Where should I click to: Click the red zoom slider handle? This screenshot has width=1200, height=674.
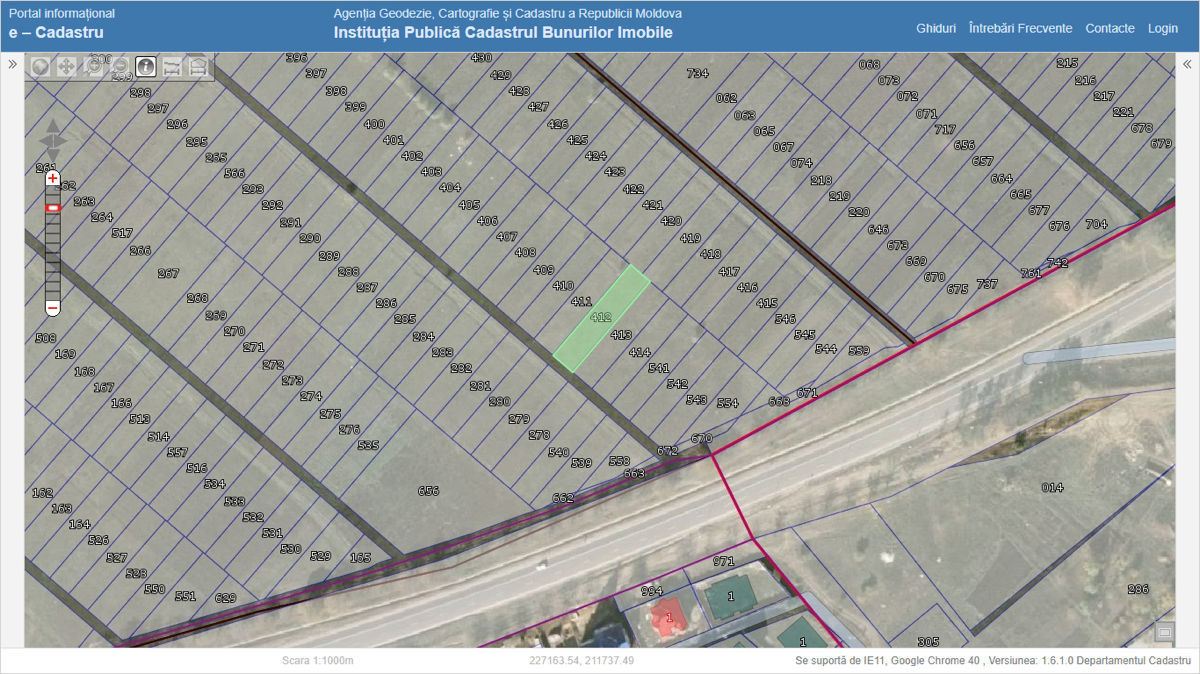tap(53, 208)
